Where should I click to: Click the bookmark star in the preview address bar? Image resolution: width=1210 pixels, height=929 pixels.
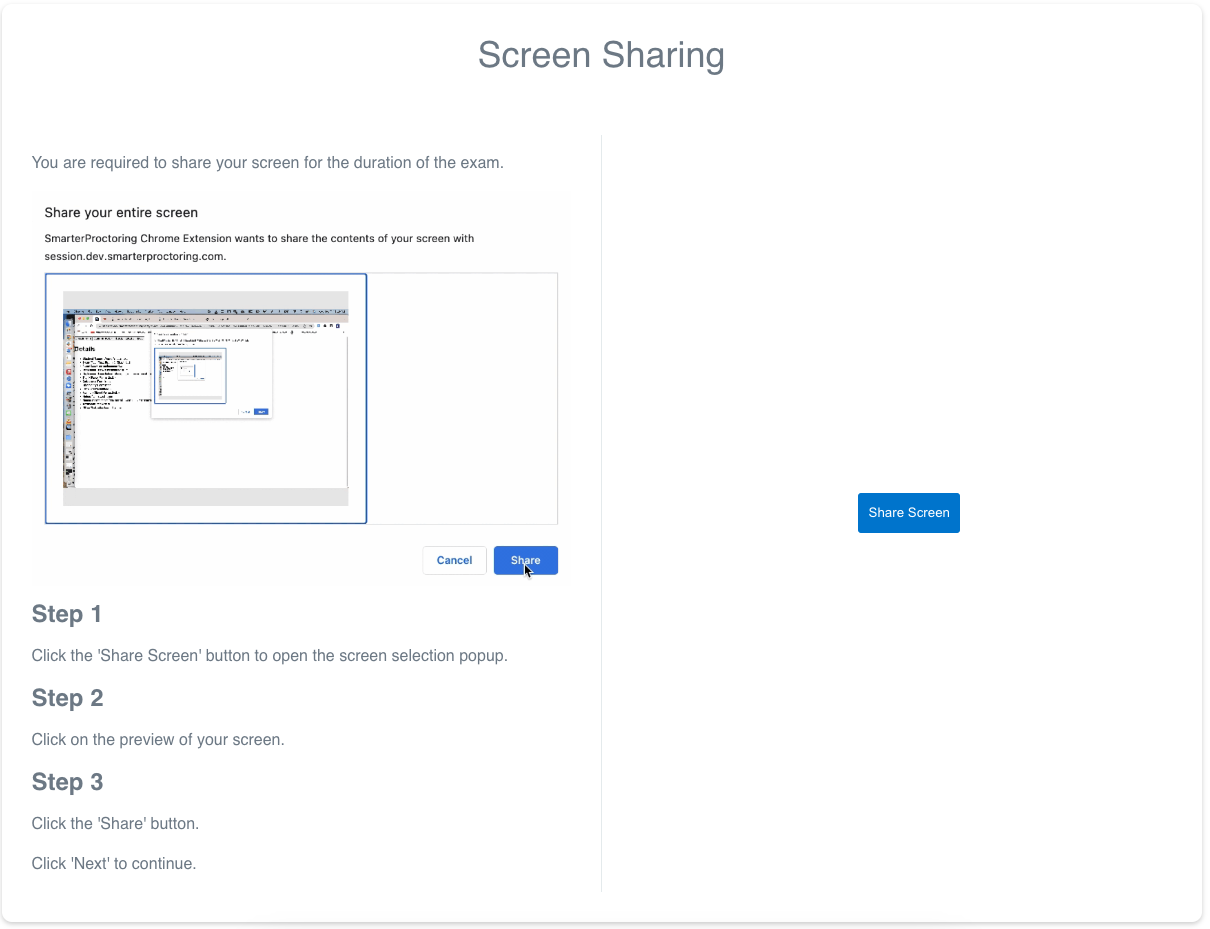coord(309,325)
